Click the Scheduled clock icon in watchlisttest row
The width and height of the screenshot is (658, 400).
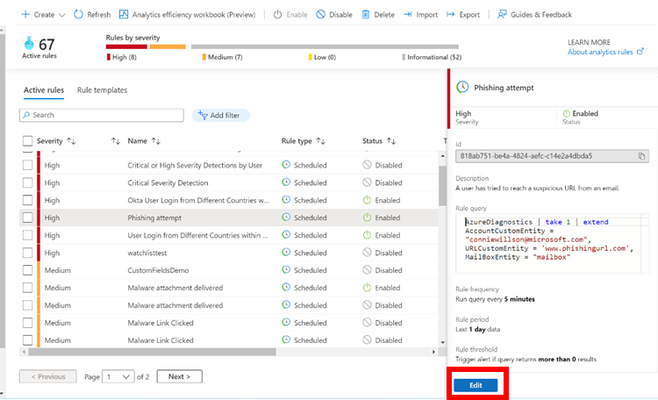[x=286, y=253]
